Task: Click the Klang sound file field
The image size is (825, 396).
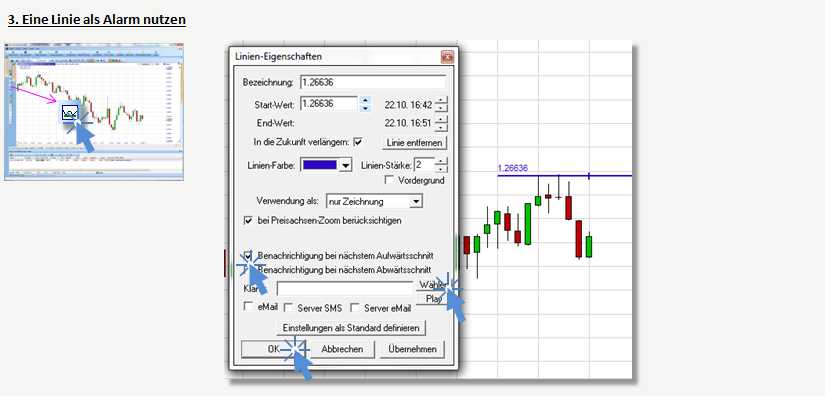Action: [345, 289]
